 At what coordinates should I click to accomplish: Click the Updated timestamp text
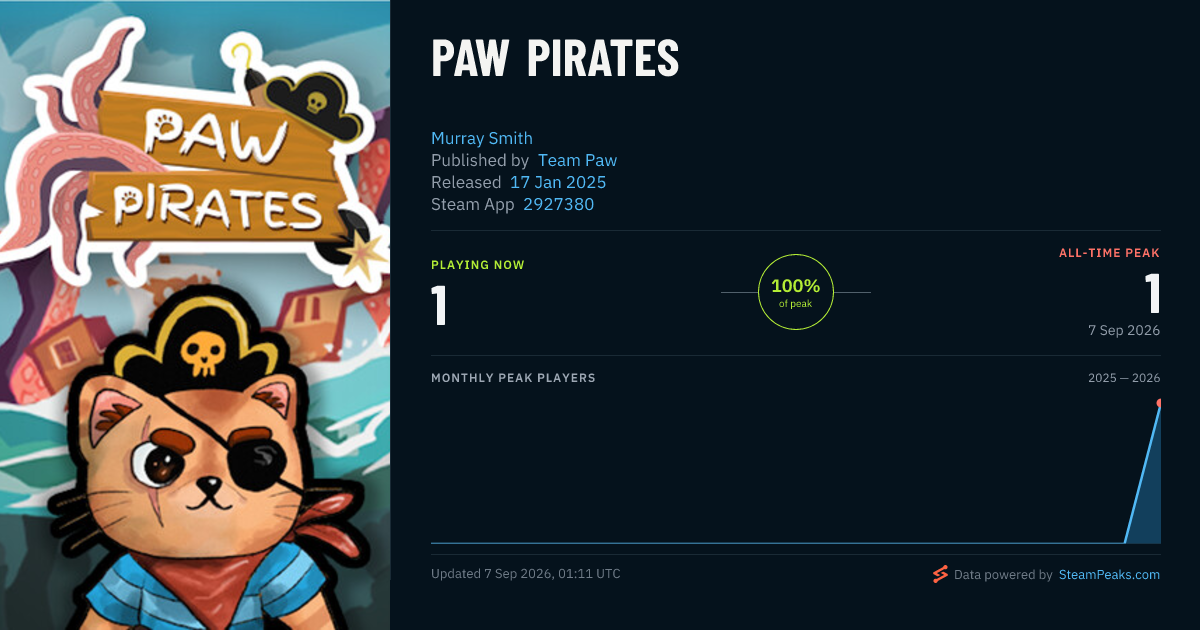[526, 574]
